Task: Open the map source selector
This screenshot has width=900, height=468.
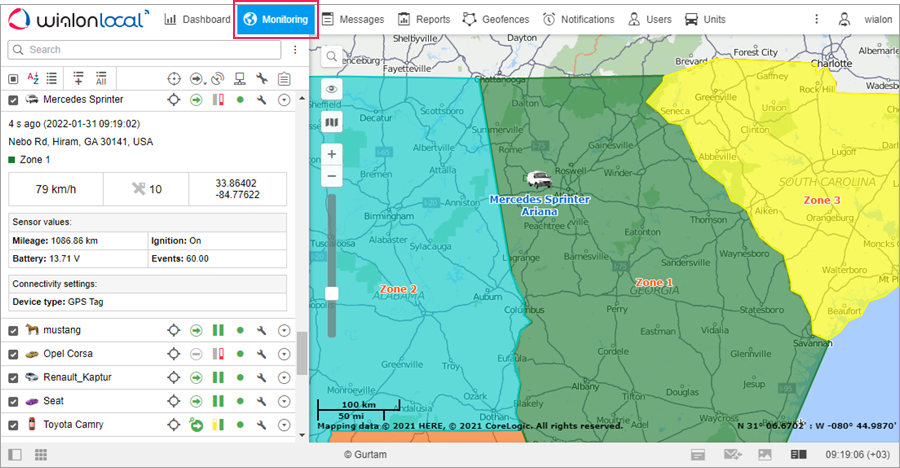Action: (x=332, y=122)
